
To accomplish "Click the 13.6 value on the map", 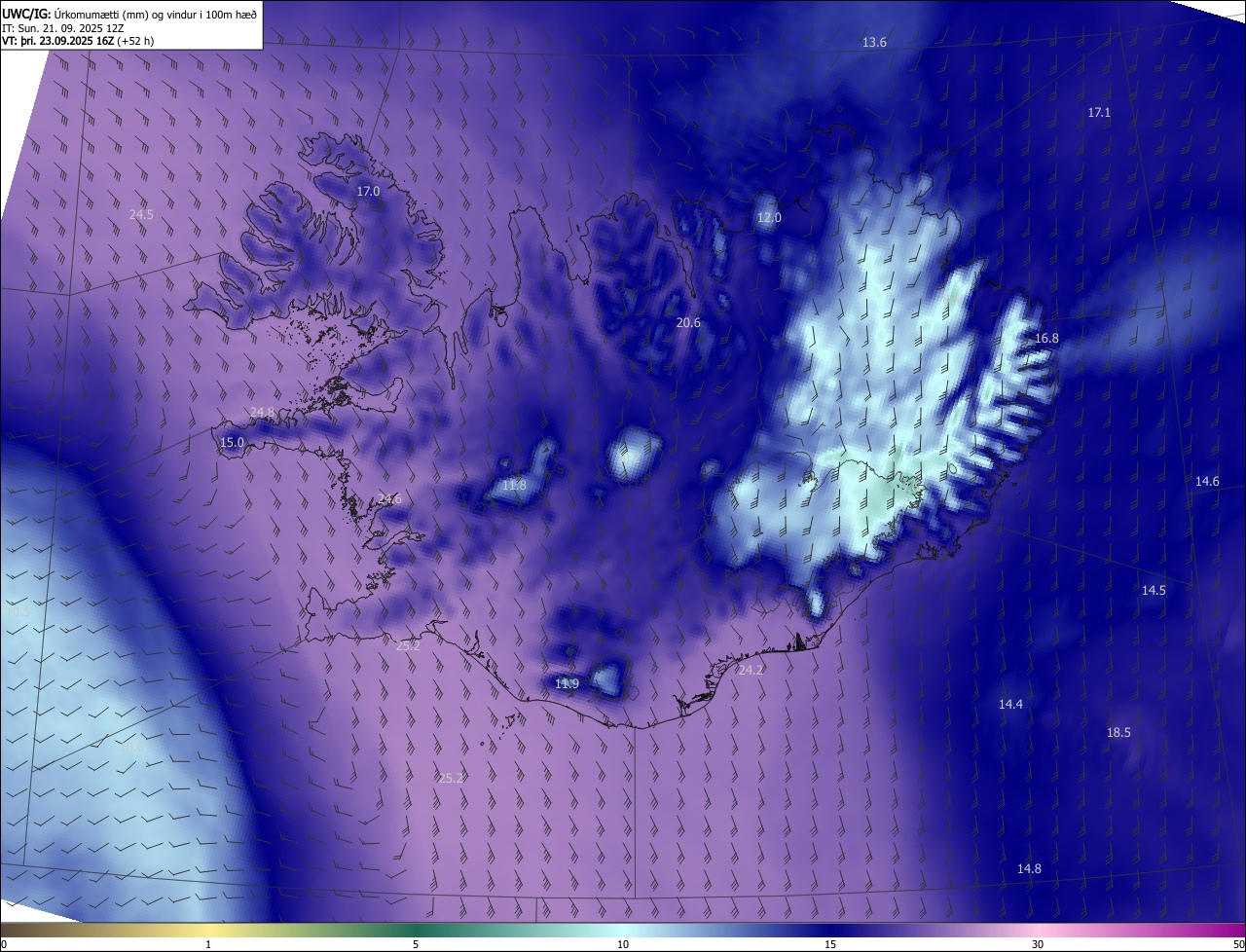I will coord(875,43).
